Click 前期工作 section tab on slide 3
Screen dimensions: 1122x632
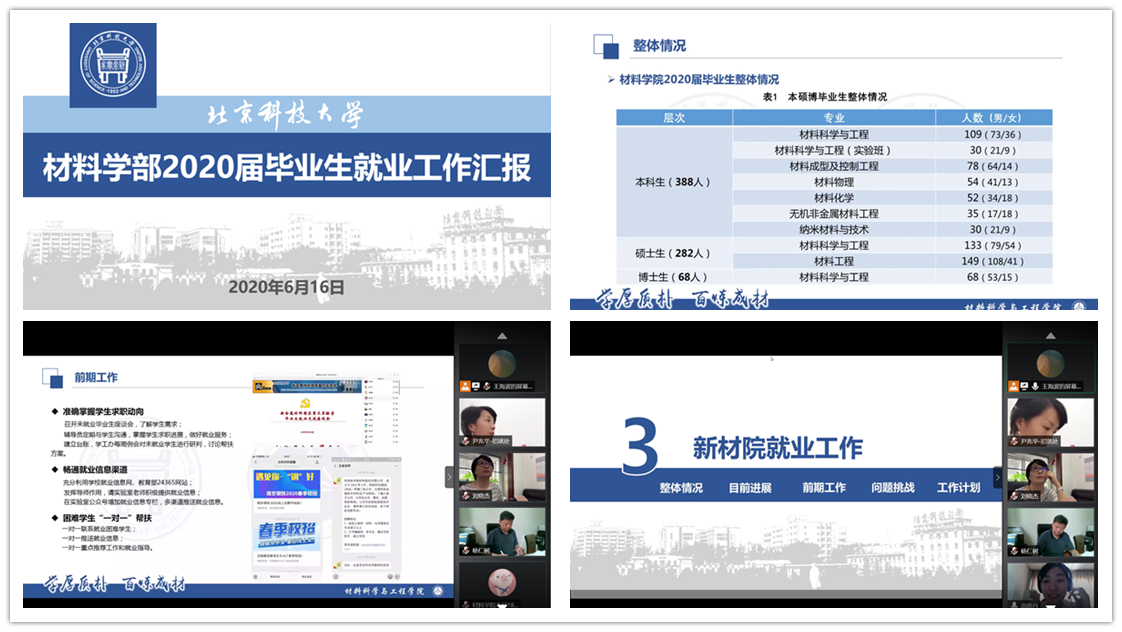coord(824,488)
